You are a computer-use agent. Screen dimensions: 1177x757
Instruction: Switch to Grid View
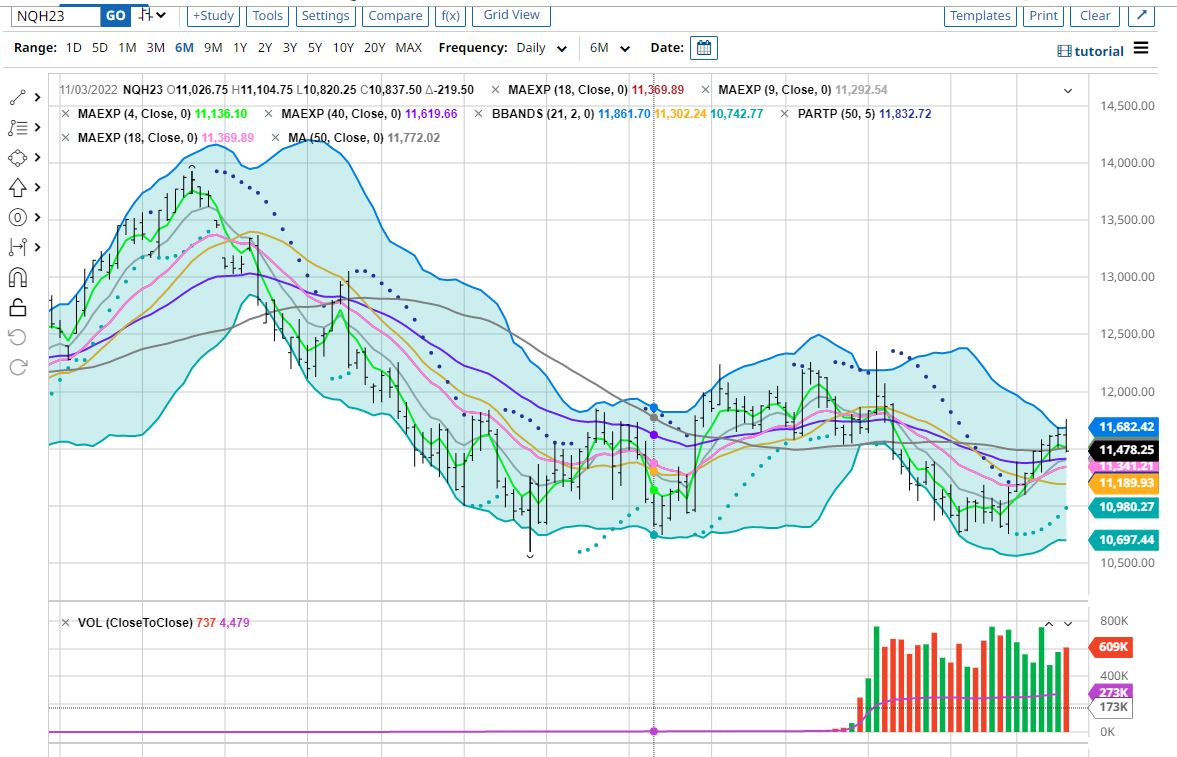[x=511, y=15]
